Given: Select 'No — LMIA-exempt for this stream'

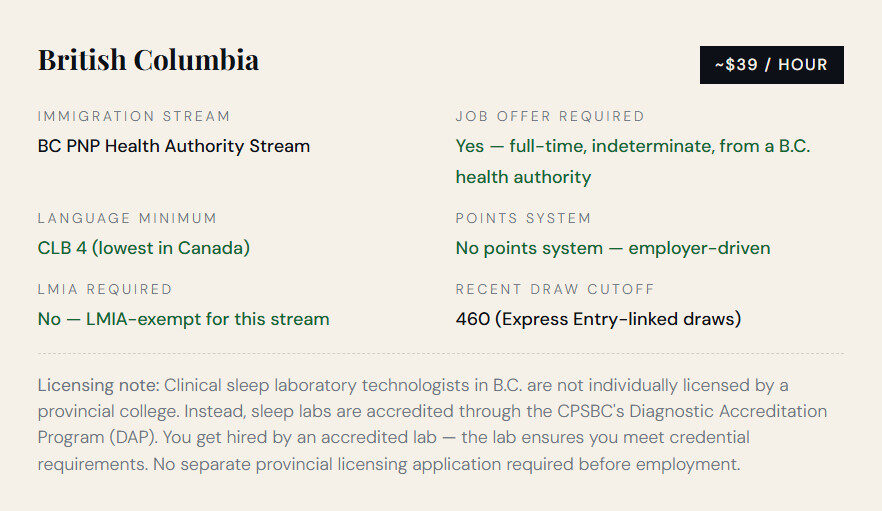Looking at the screenshot, I should (x=183, y=319).
